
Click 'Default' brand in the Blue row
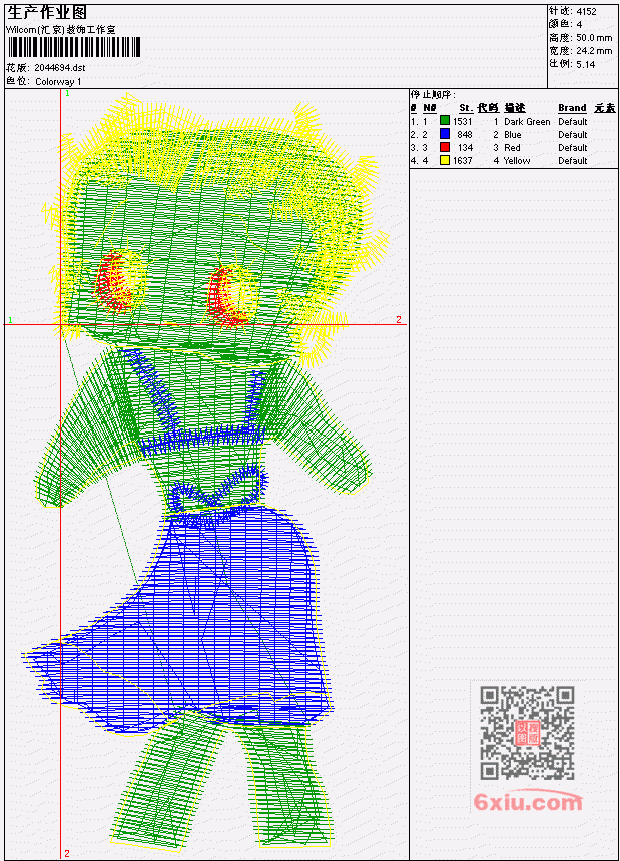573,135
